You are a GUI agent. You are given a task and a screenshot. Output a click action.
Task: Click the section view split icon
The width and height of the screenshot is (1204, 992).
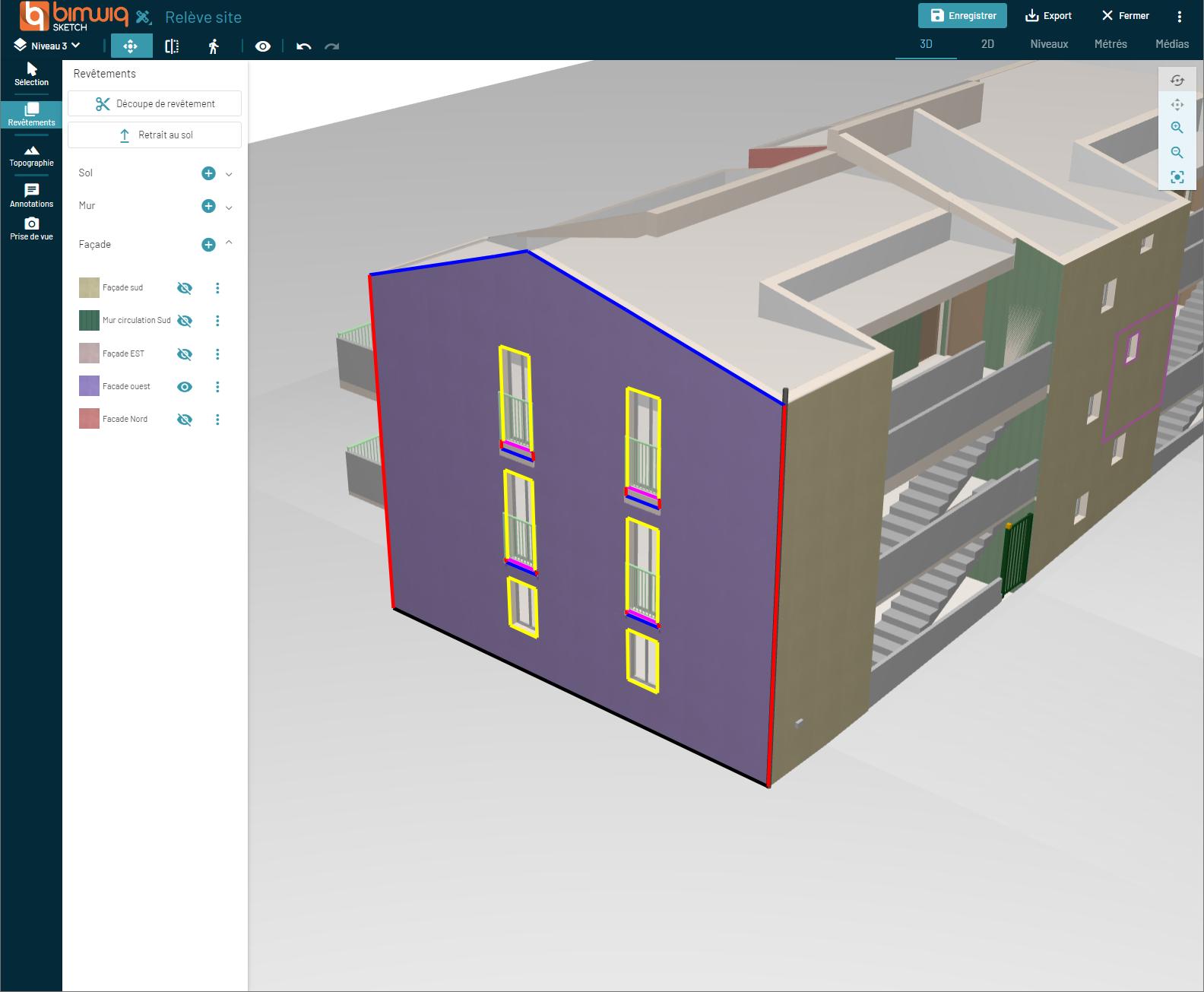click(x=172, y=46)
